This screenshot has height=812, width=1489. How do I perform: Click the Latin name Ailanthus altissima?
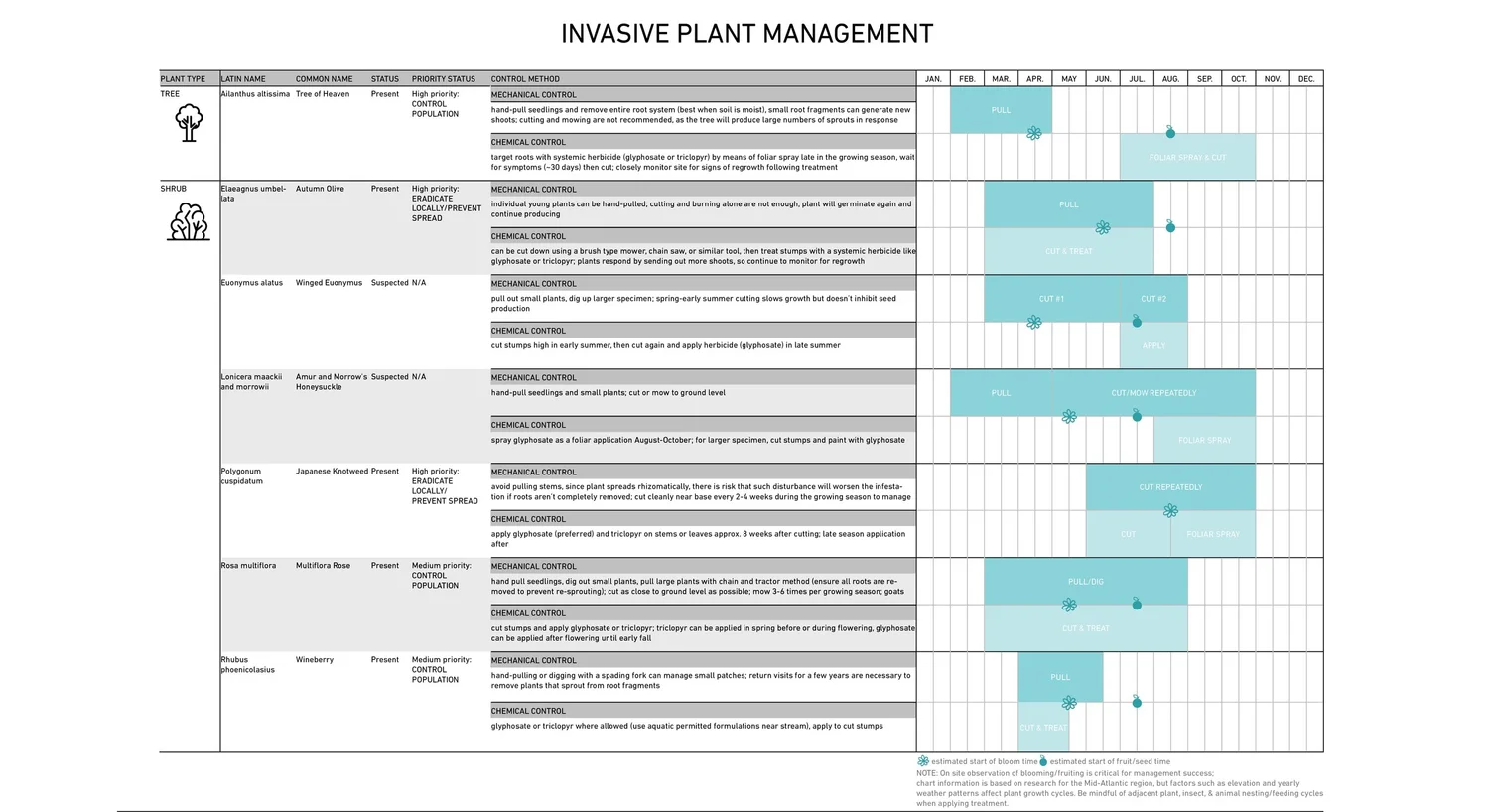click(255, 94)
